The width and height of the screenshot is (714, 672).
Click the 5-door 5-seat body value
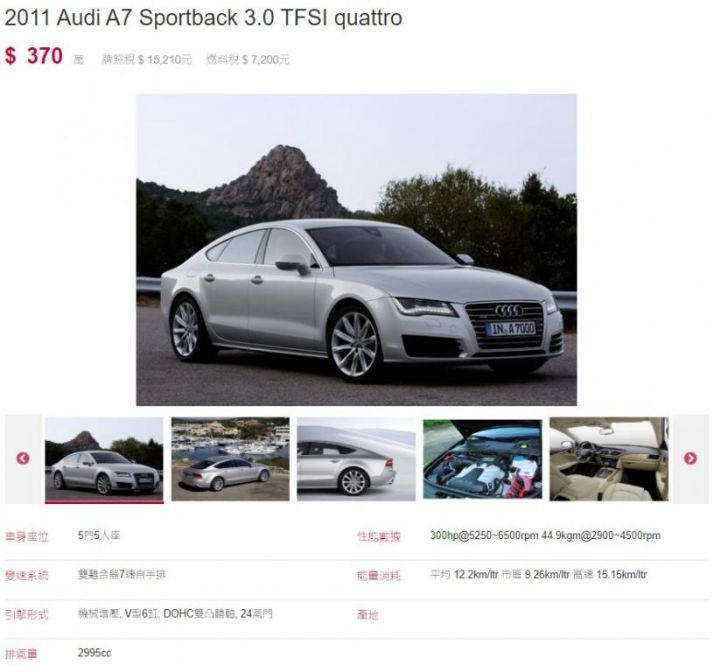(x=99, y=535)
